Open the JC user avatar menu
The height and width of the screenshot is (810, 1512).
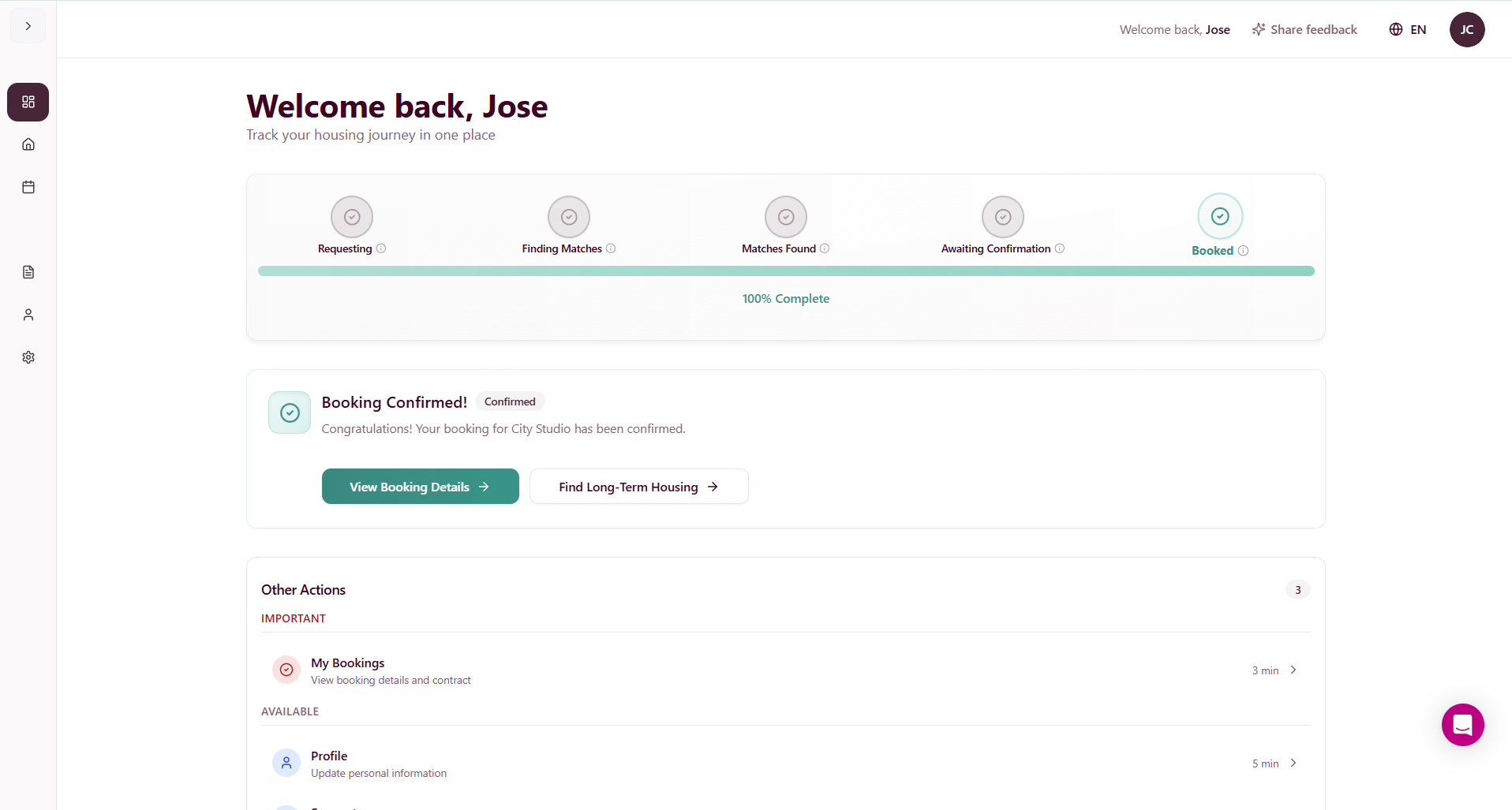[1467, 29]
